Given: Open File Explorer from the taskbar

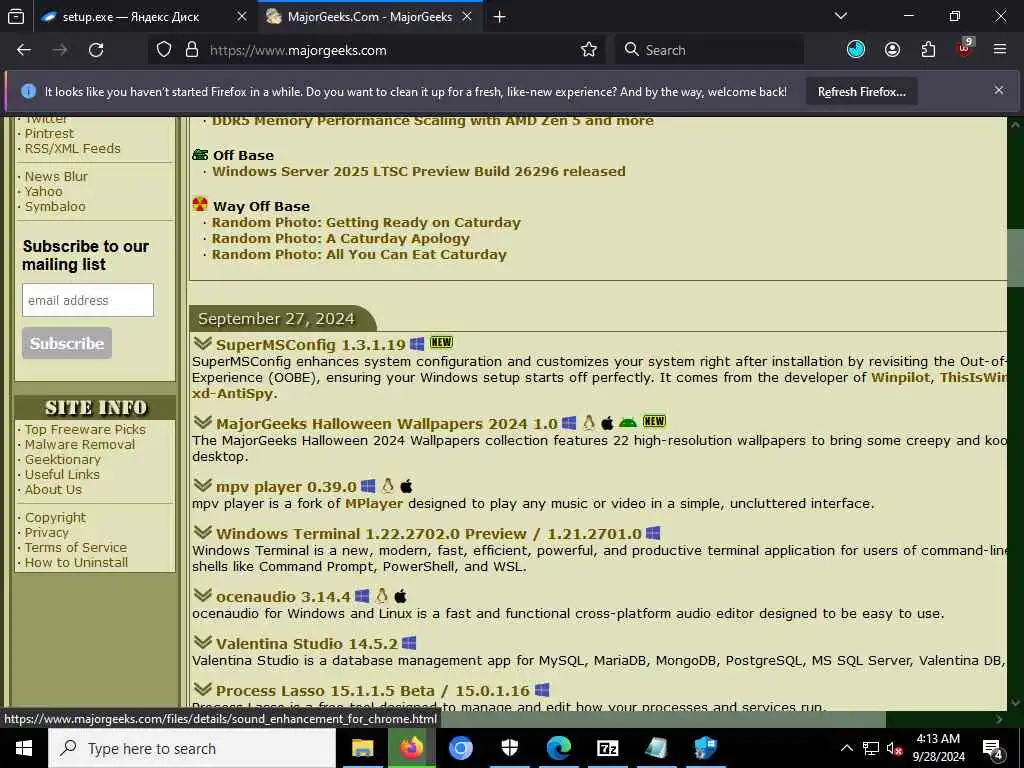Looking at the screenshot, I should [362, 748].
